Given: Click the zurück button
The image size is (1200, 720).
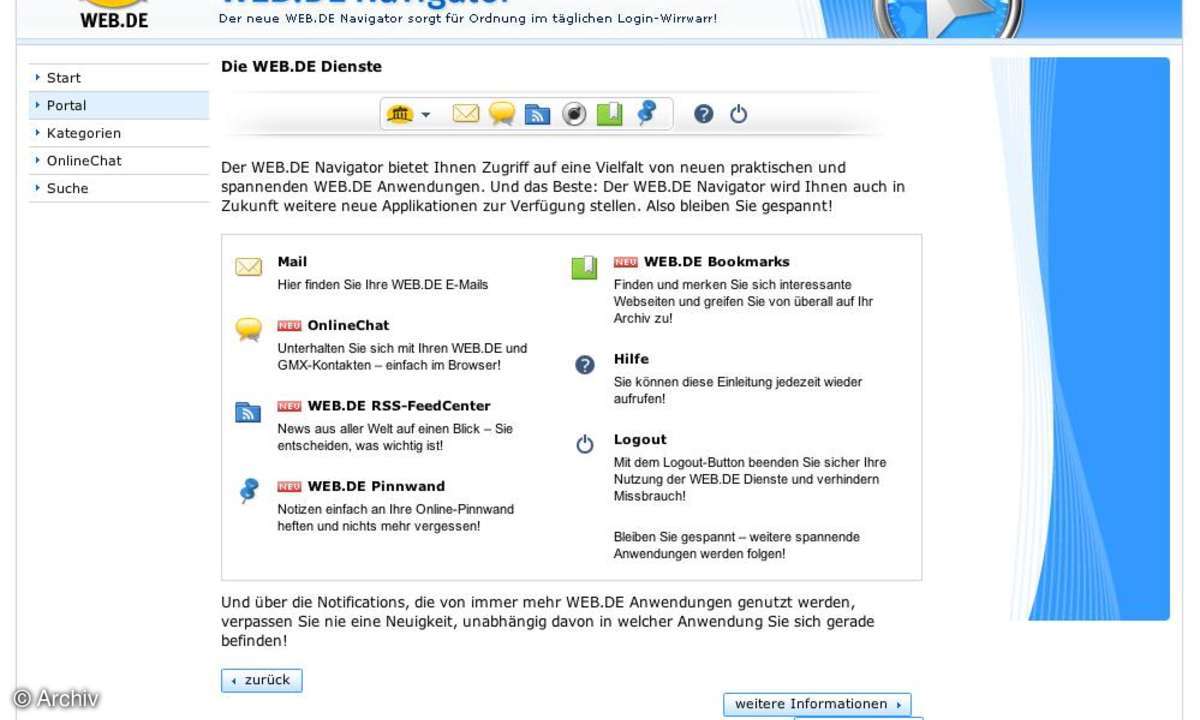Looking at the screenshot, I should (x=261, y=680).
